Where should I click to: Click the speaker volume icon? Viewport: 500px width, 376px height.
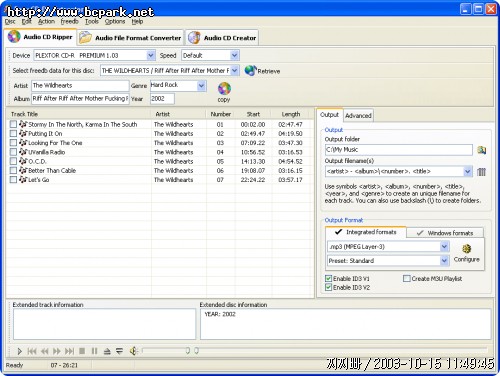[133, 351]
